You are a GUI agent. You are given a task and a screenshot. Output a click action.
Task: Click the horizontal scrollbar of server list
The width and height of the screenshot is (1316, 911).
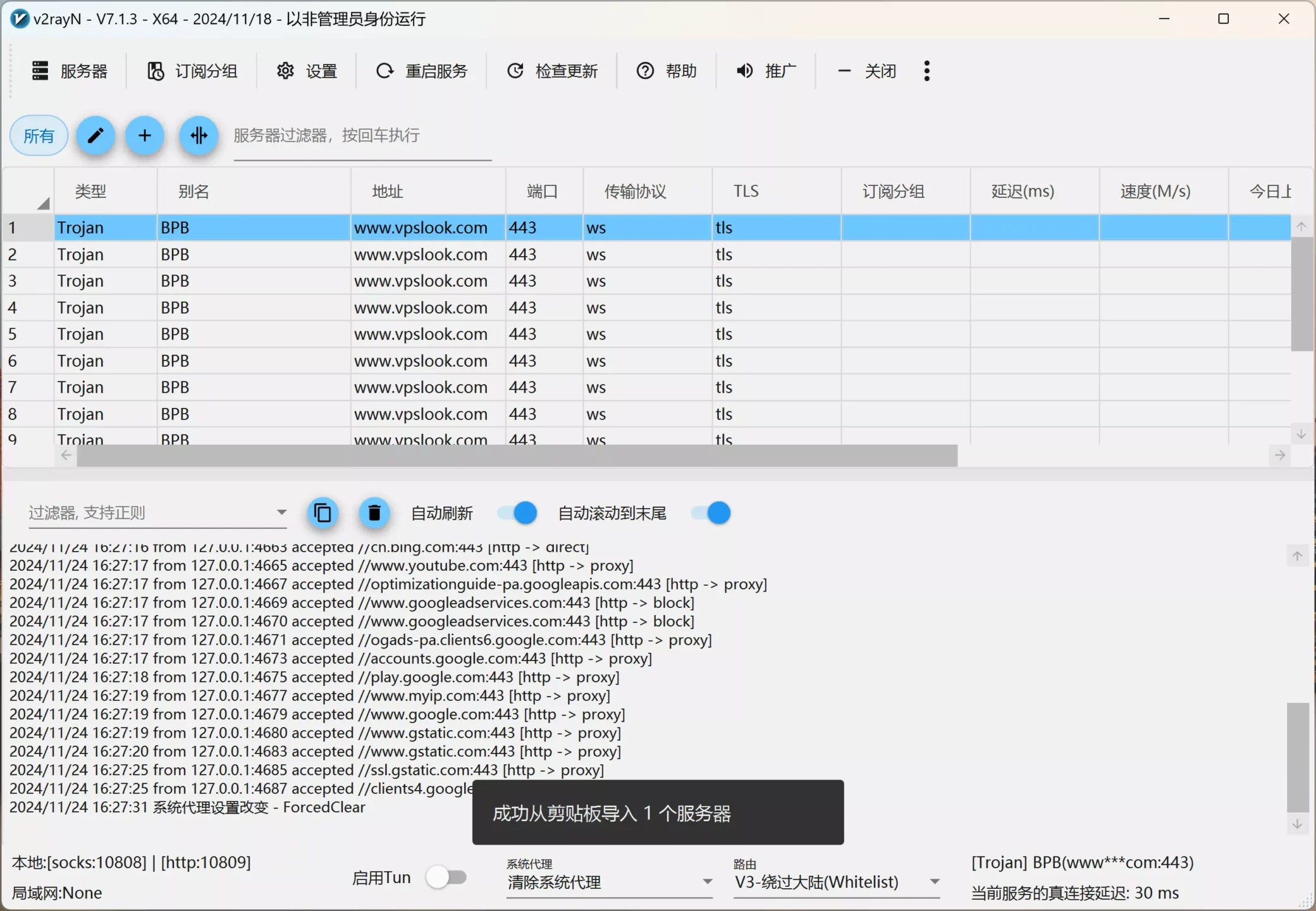tap(517, 455)
